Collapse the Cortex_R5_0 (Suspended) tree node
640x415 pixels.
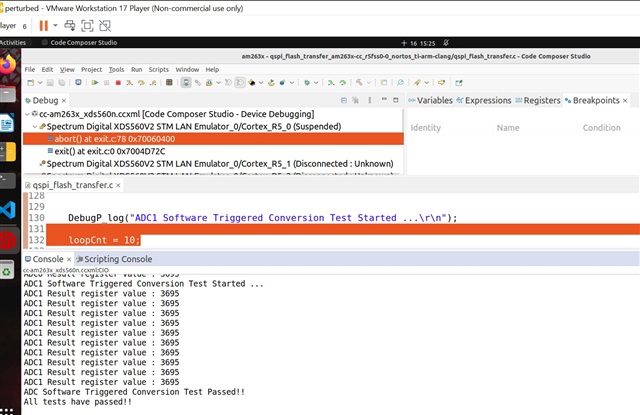pyautogui.click(x=35, y=126)
